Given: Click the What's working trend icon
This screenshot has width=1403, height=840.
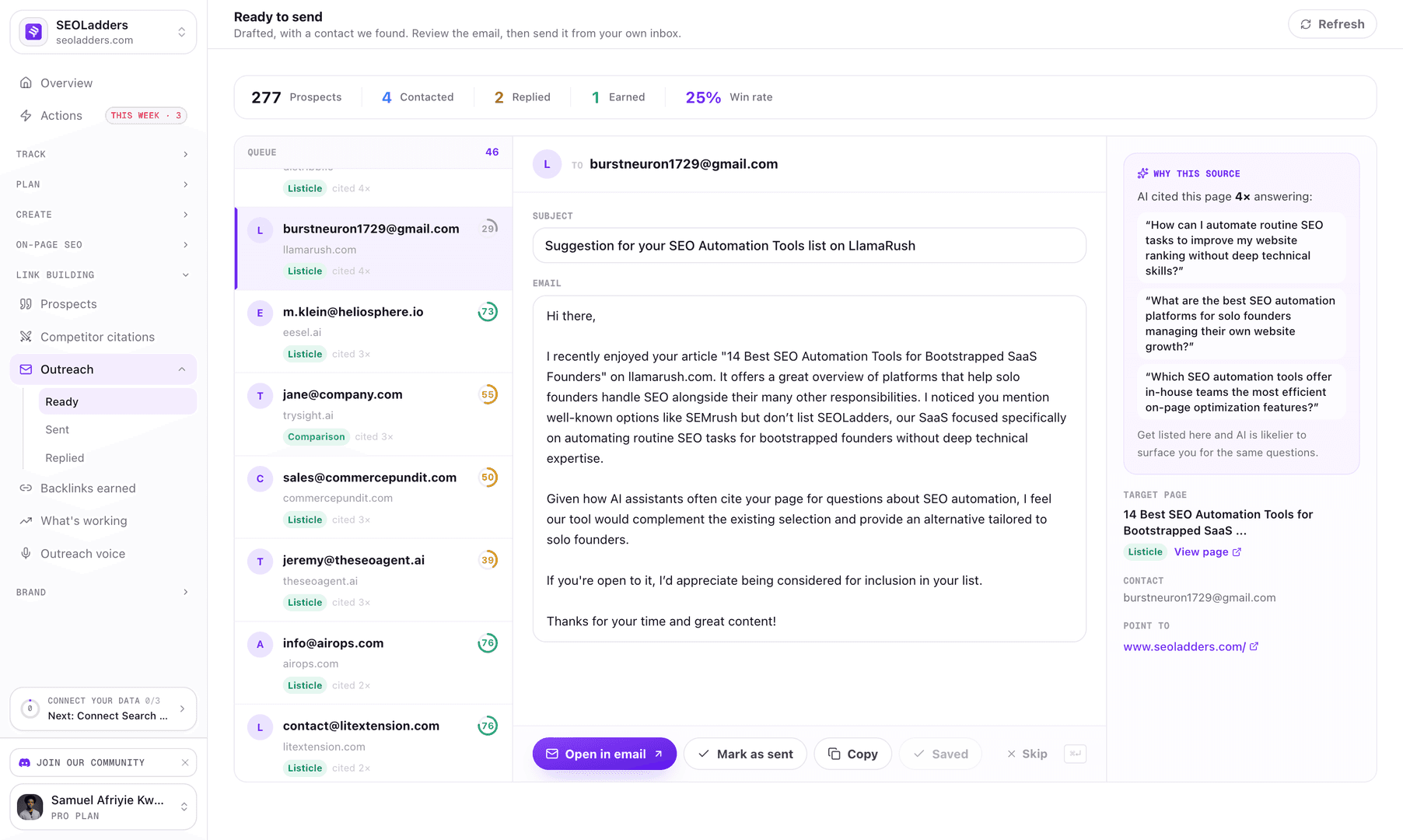Looking at the screenshot, I should tap(26, 521).
